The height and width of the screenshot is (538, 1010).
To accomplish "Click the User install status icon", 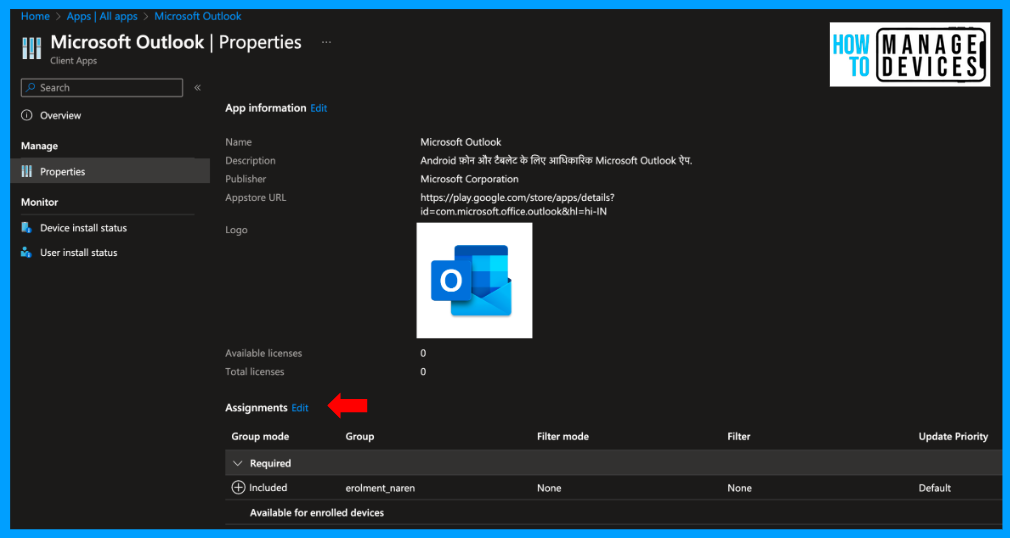I will [26, 253].
